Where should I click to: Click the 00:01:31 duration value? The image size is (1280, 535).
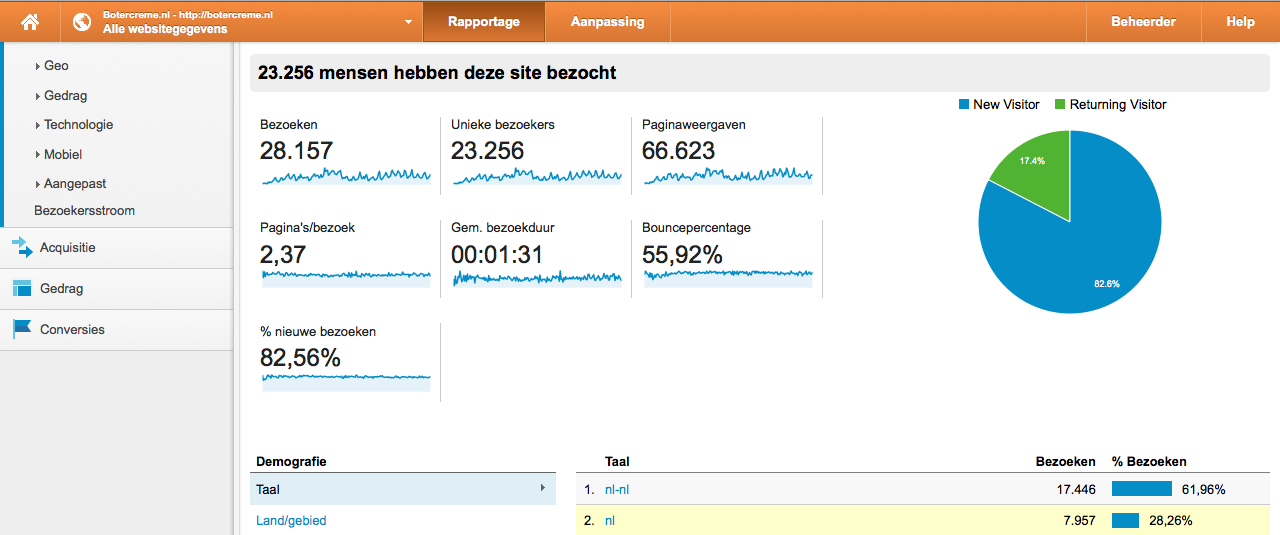(x=497, y=255)
